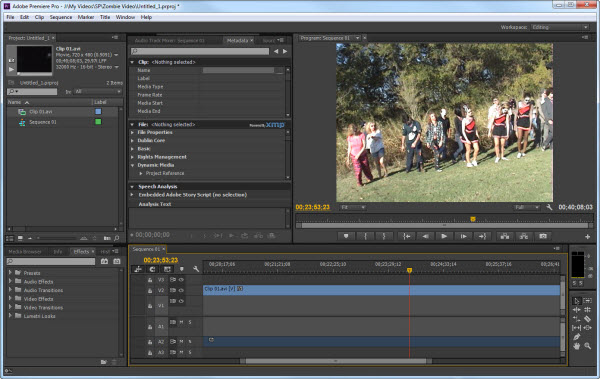The image size is (600, 379).
Task: Open Full playback resolution dropdown
Action: [x=527, y=207]
